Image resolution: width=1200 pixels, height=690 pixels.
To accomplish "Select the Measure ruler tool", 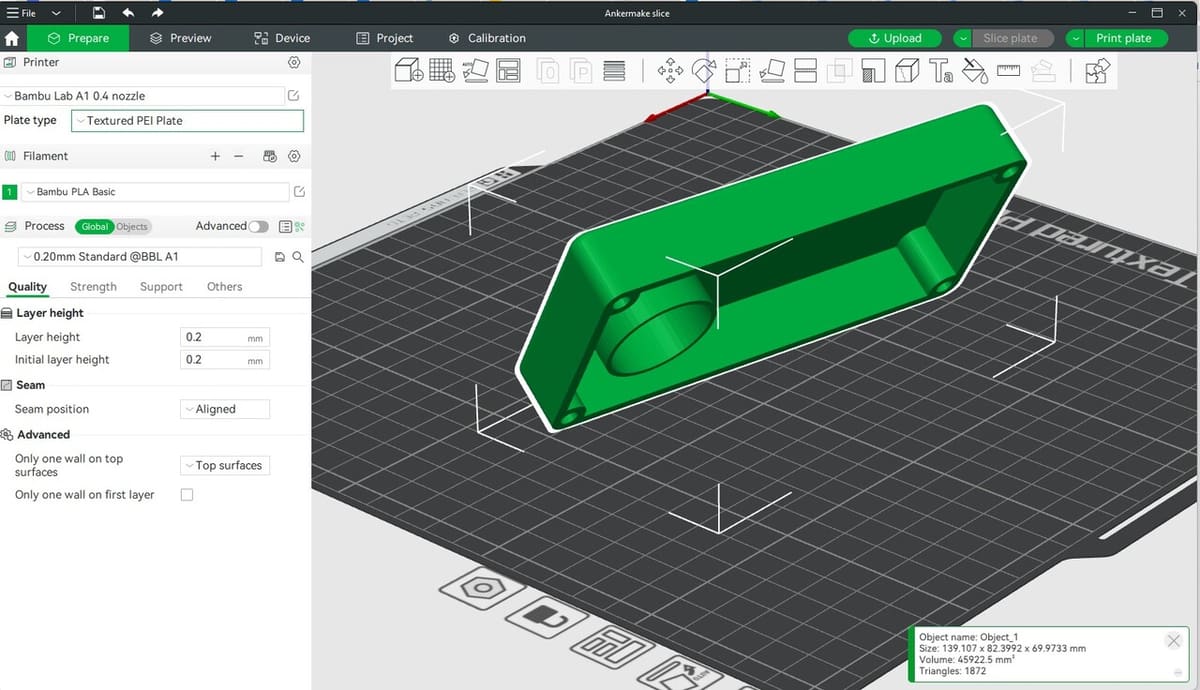I will [x=1008, y=71].
